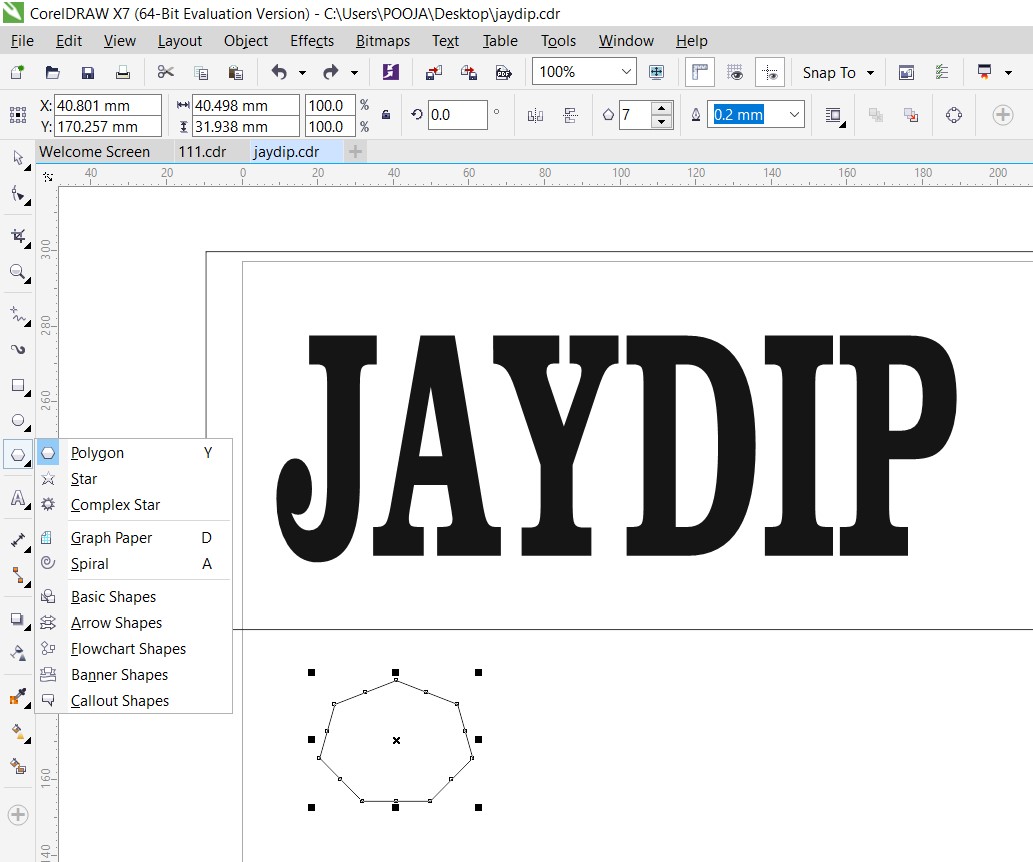
Task: Toggle Show Guidelines button
Action: [769, 73]
